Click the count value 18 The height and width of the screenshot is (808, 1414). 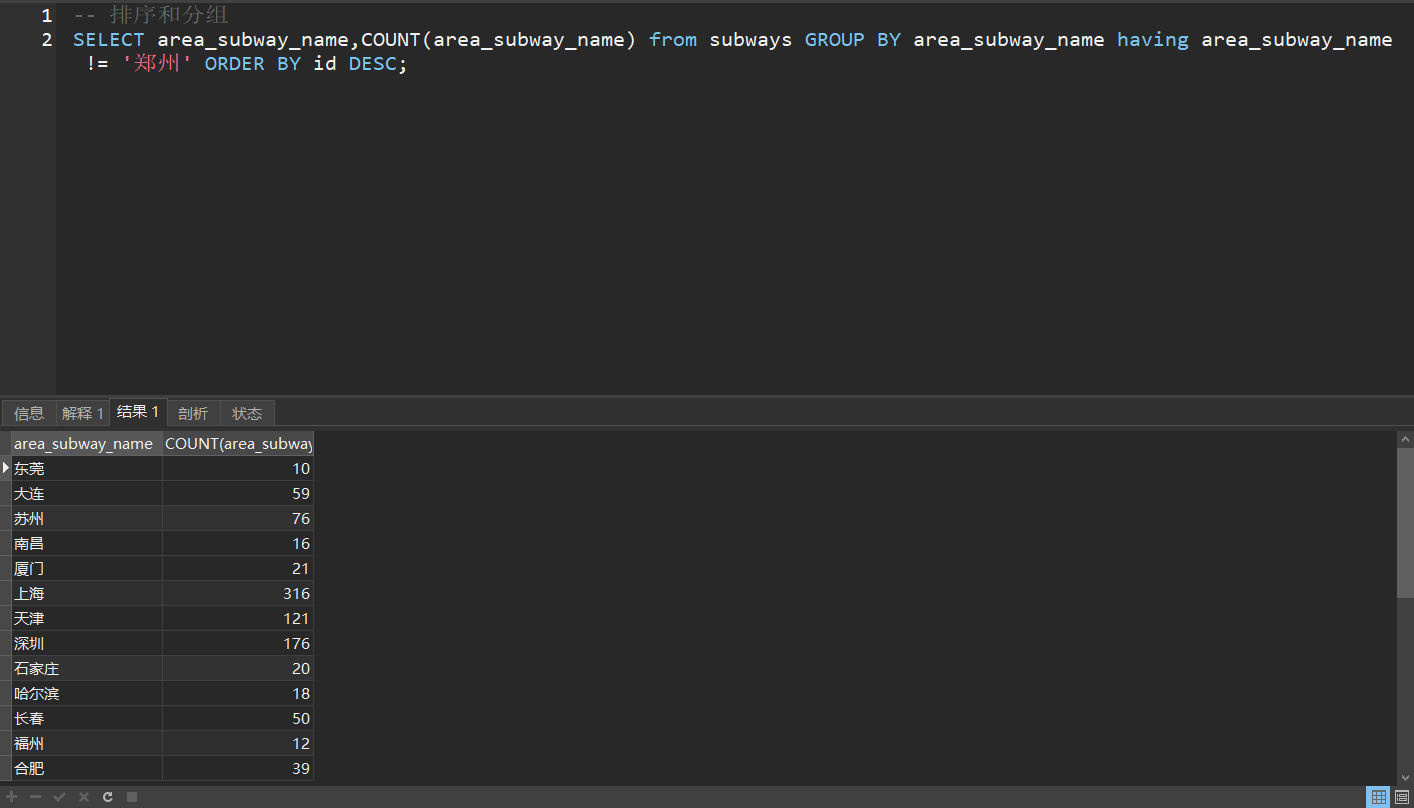pyautogui.click(x=301, y=694)
